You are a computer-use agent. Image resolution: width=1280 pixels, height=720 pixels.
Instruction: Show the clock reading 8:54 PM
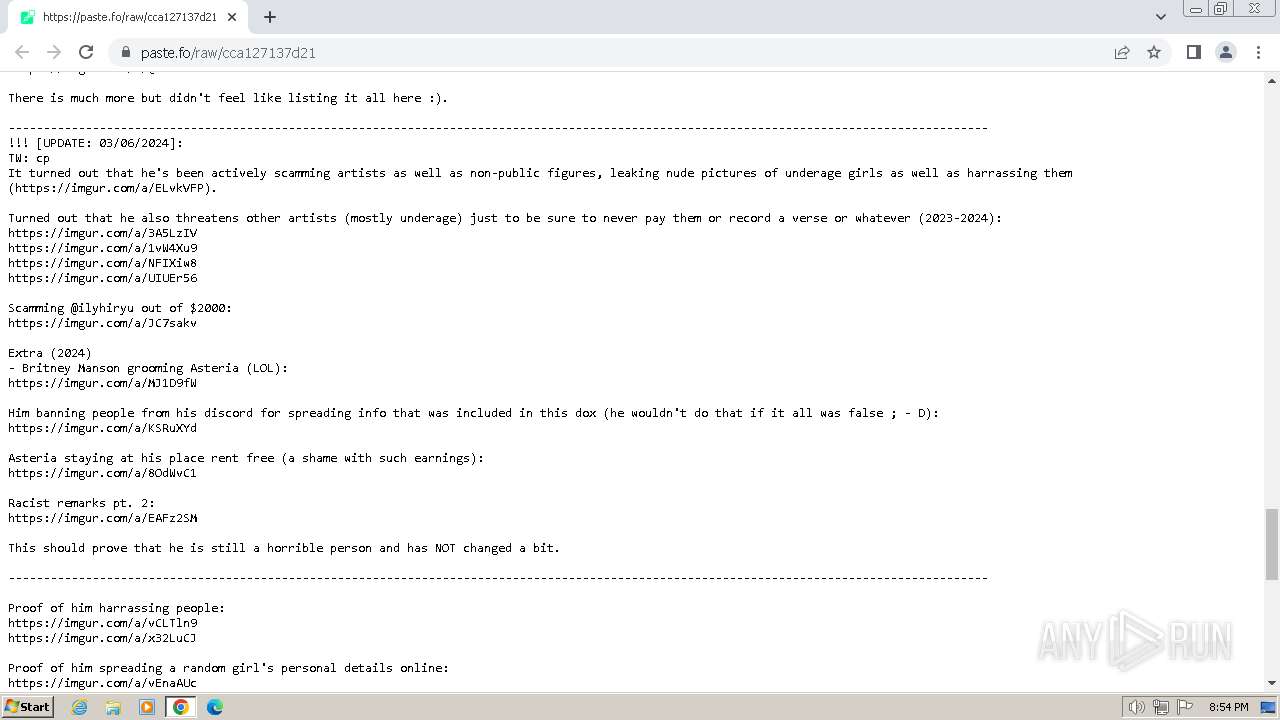(x=1228, y=707)
